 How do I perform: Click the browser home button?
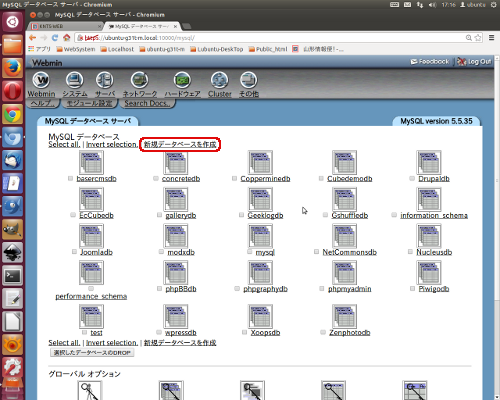point(67,38)
